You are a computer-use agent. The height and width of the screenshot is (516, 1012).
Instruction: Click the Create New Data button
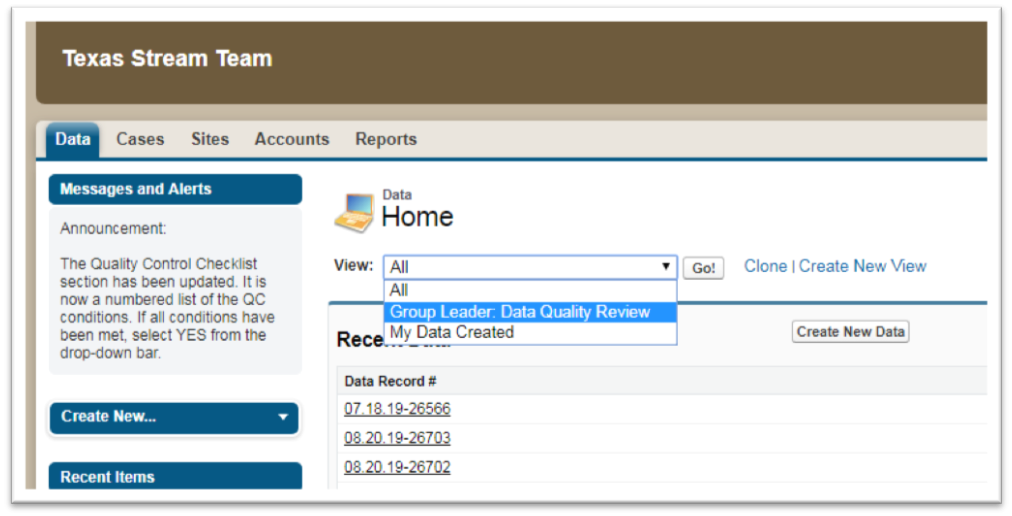(x=850, y=331)
